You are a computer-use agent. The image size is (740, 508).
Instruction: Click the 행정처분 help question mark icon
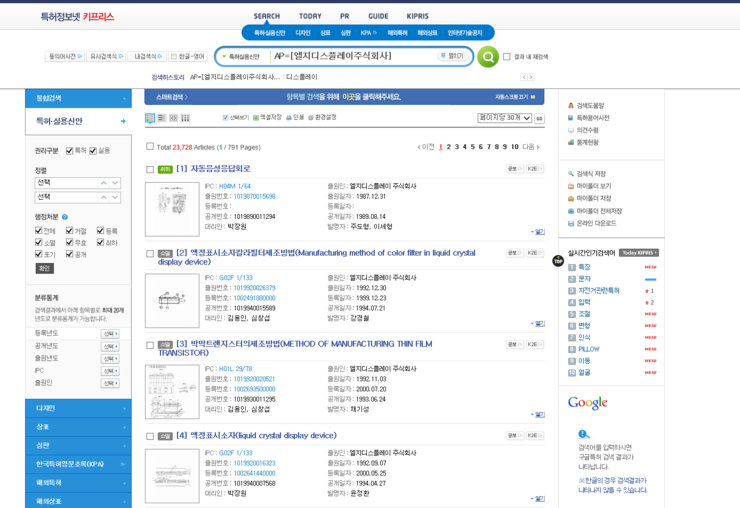pyautogui.click(x=65, y=217)
